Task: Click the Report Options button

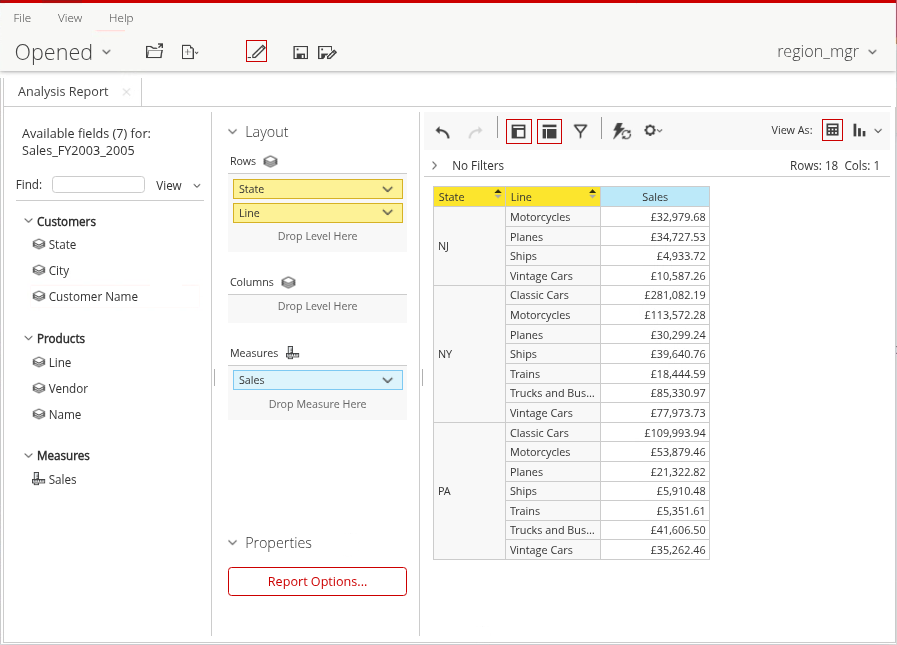Action: click(317, 581)
